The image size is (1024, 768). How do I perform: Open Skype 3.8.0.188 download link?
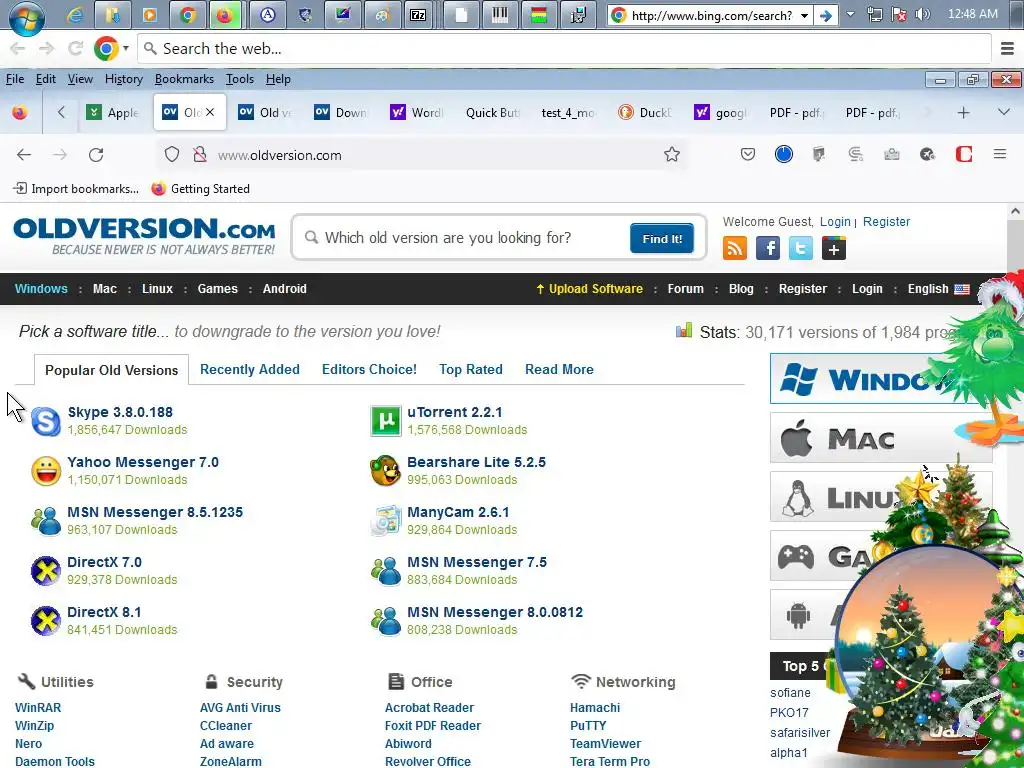[x=120, y=412]
